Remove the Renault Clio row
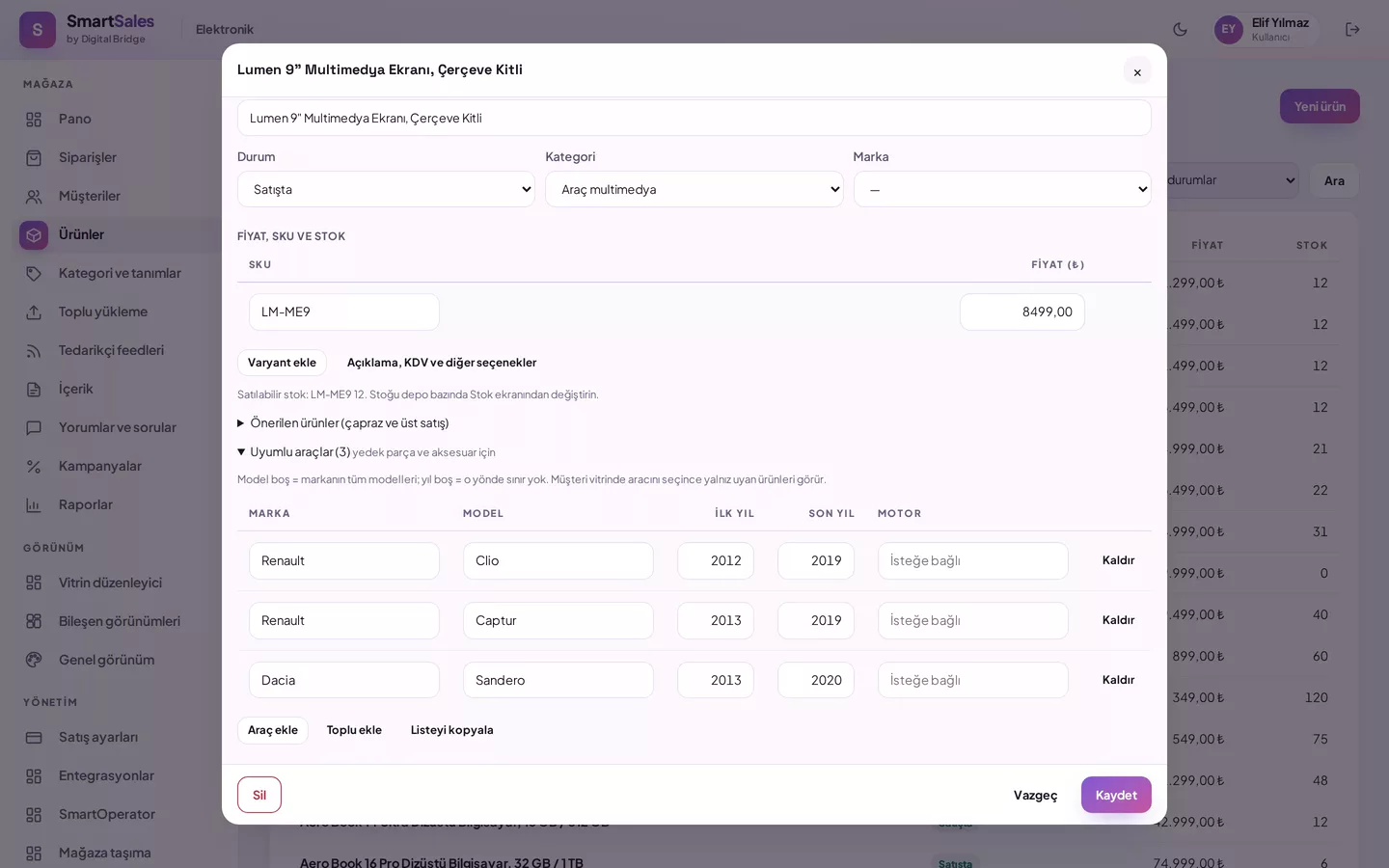The width and height of the screenshot is (1389, 868). tap(1118, 560)
